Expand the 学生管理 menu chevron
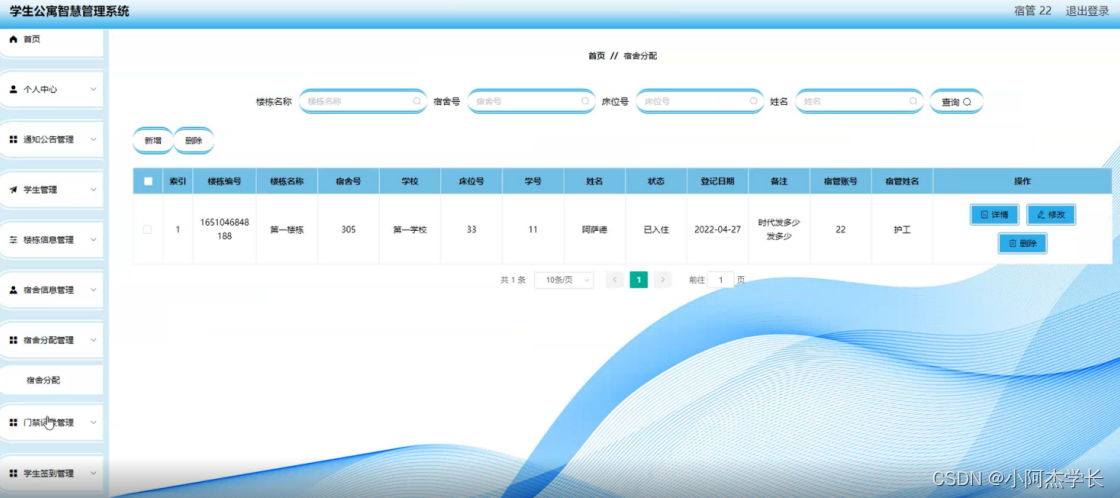The height and width of the screenshot is (498, 1120). [93, 190]
